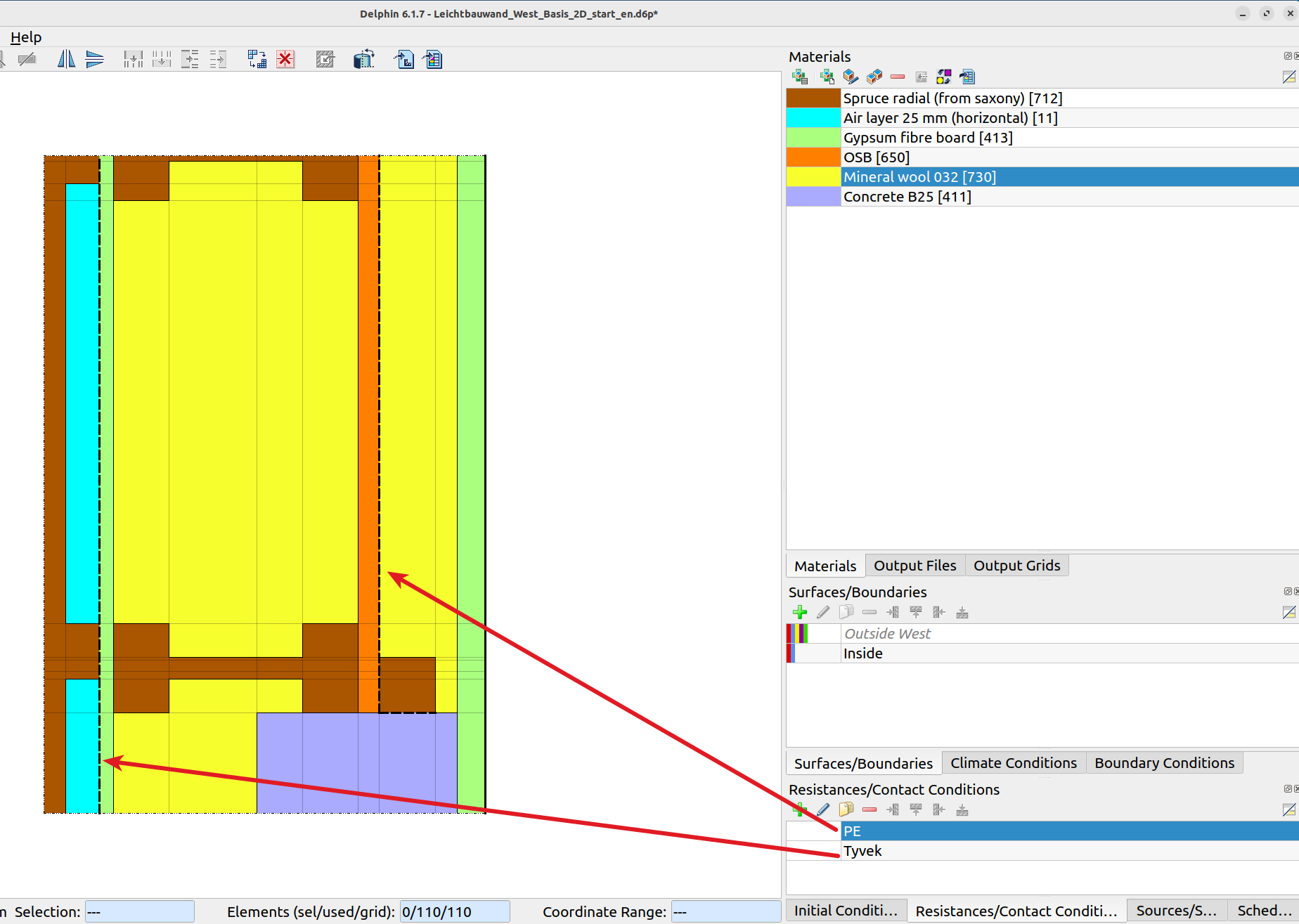Click the export materials list icon
Image resolution: width=1299 pixels, height=924 pixels.
click(x=968, y=77)
